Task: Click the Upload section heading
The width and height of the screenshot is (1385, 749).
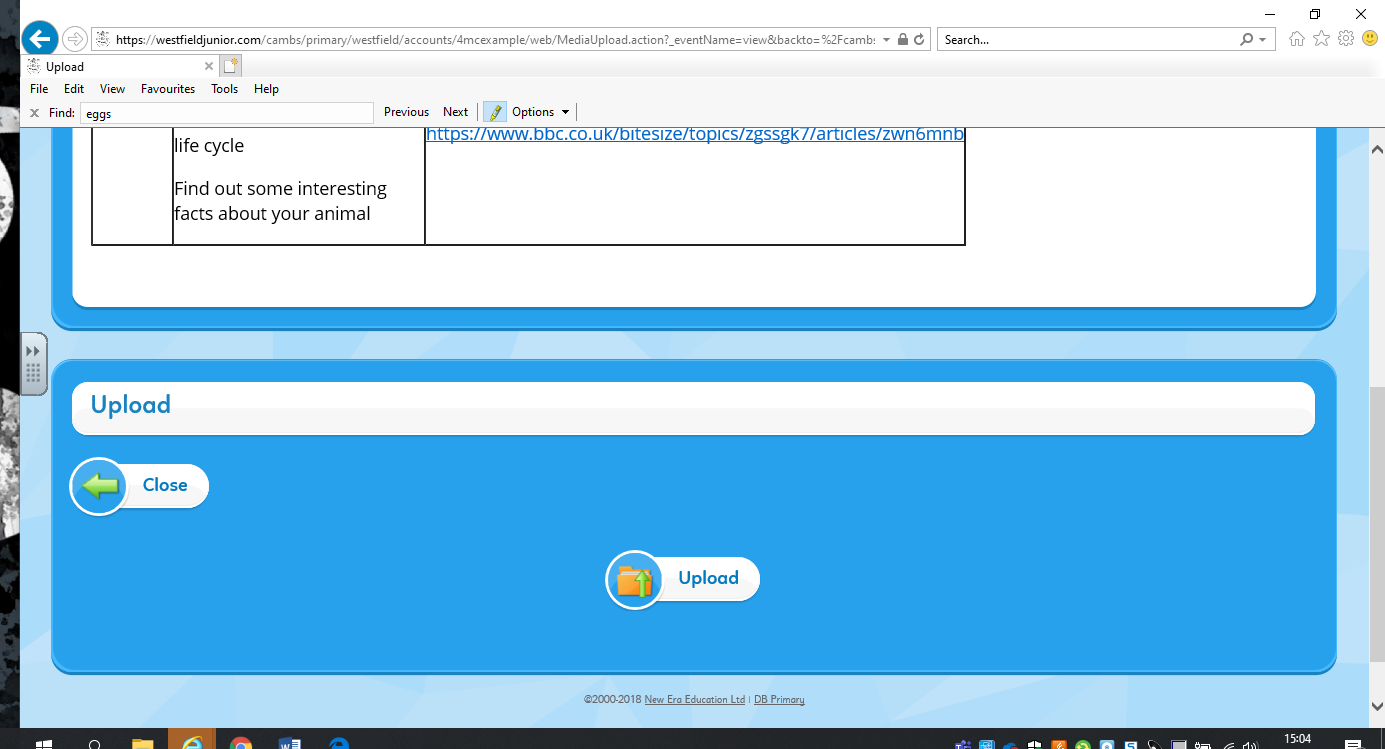Action: pos(131,405)
